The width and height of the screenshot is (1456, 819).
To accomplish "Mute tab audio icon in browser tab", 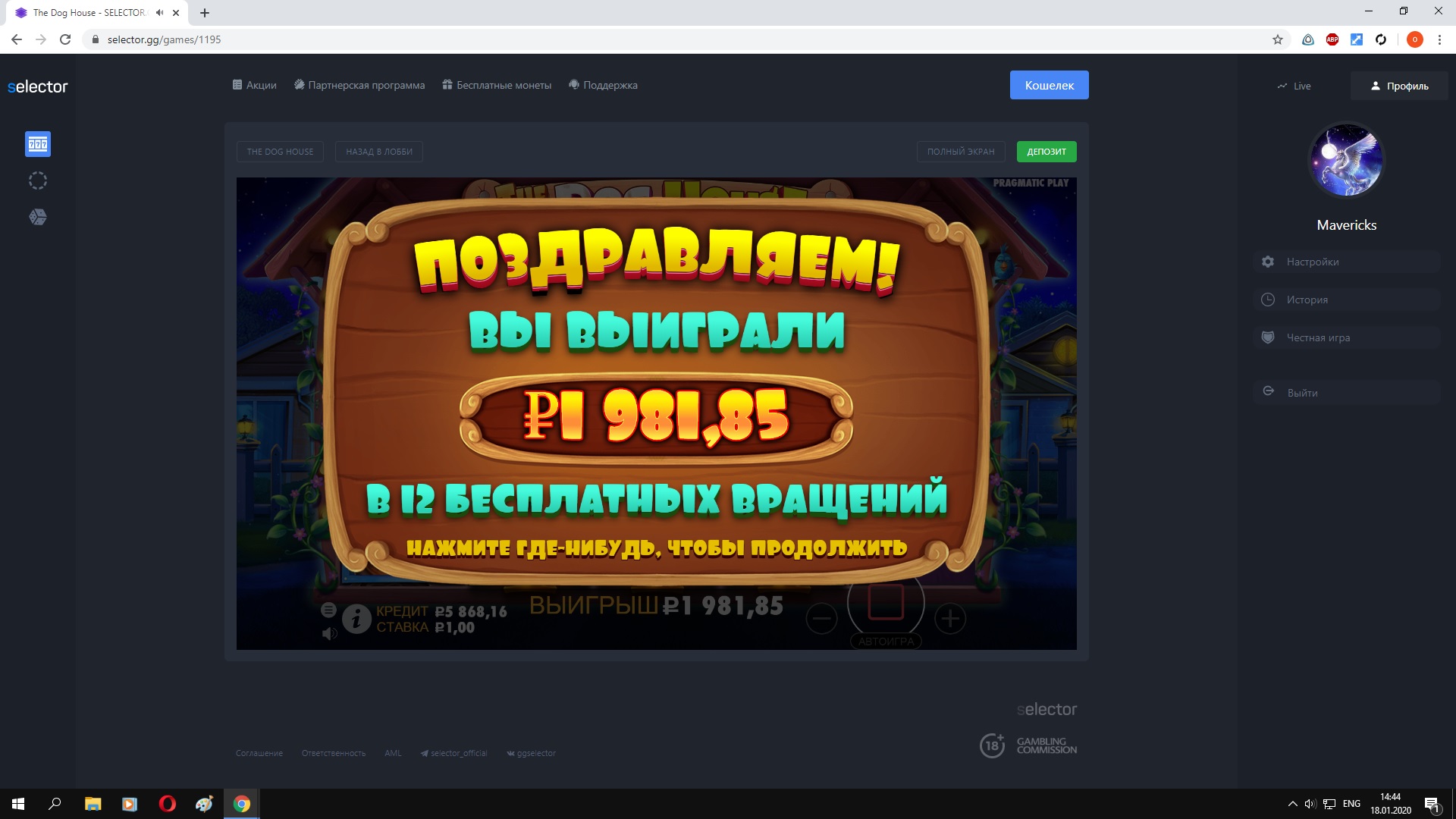I will 159,13.
